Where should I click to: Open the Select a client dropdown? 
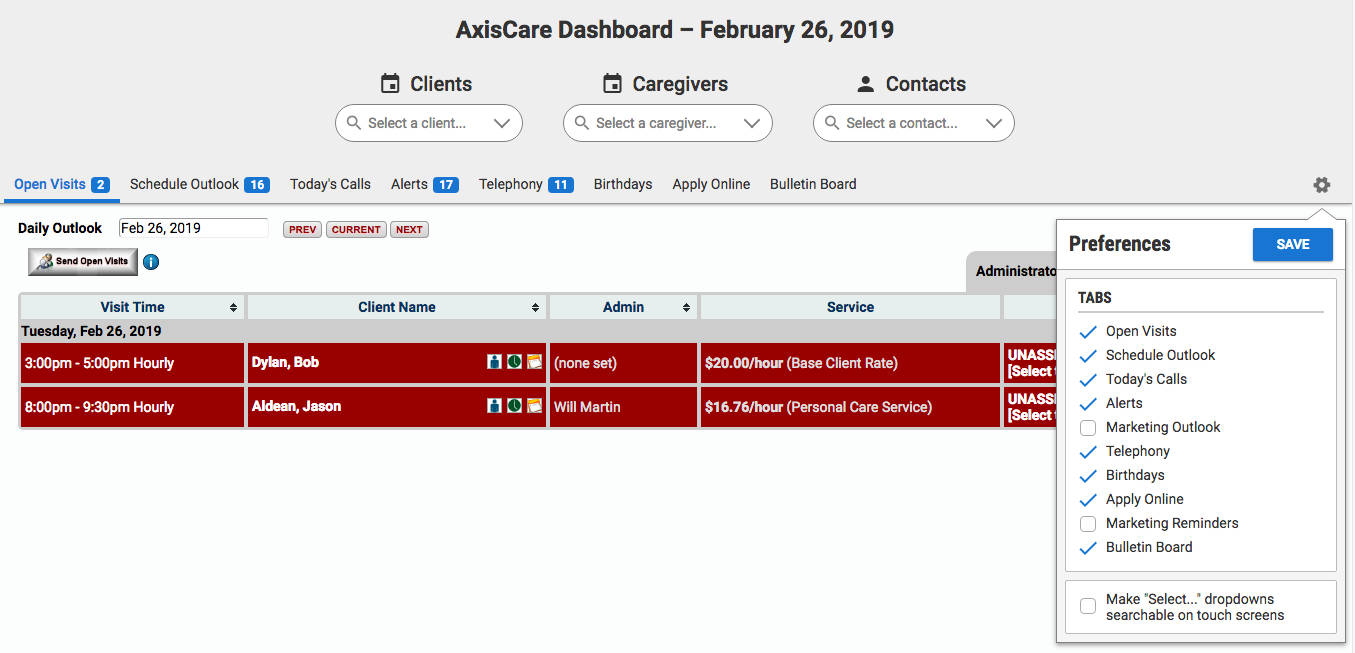click(428, 122)
